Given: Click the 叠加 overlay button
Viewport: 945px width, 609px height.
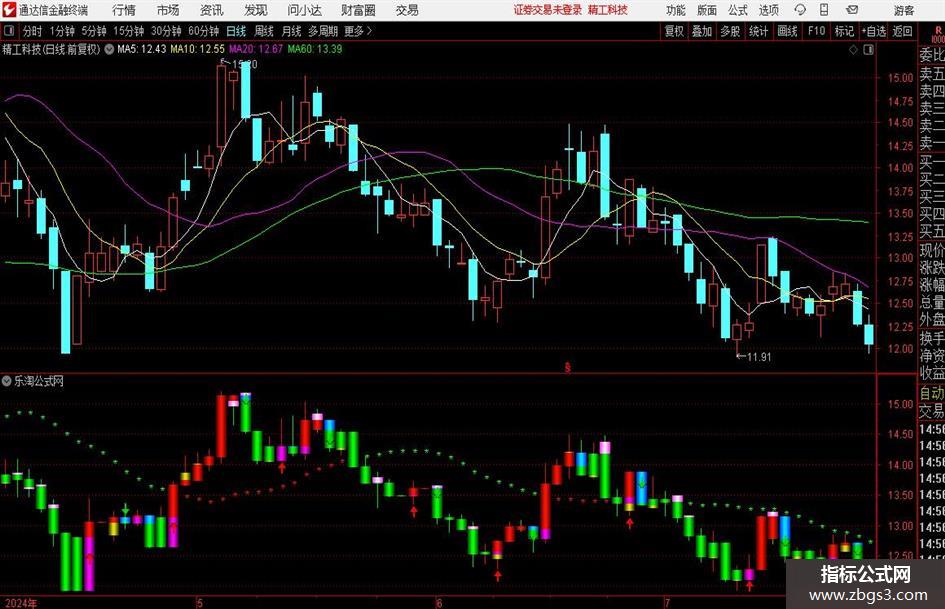Looking at the screenshot, I should tap(702, 31).
